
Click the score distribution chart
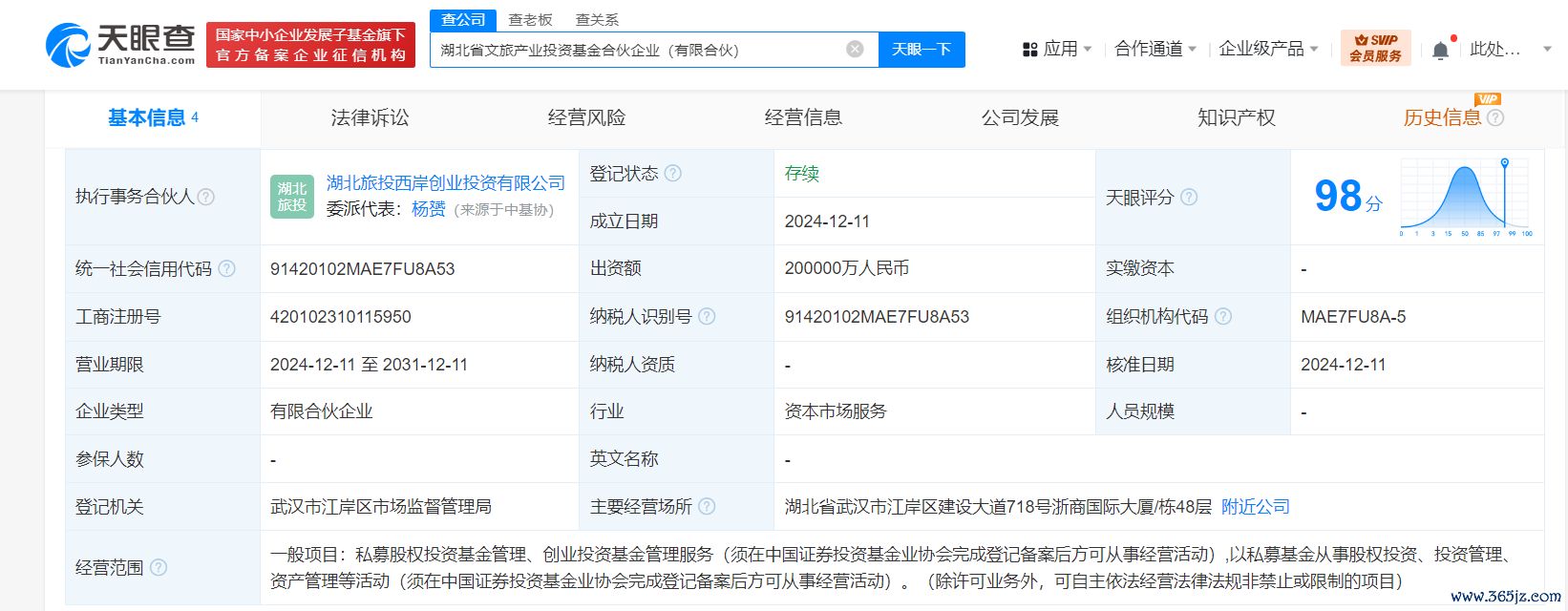(x=1466, y=198)
